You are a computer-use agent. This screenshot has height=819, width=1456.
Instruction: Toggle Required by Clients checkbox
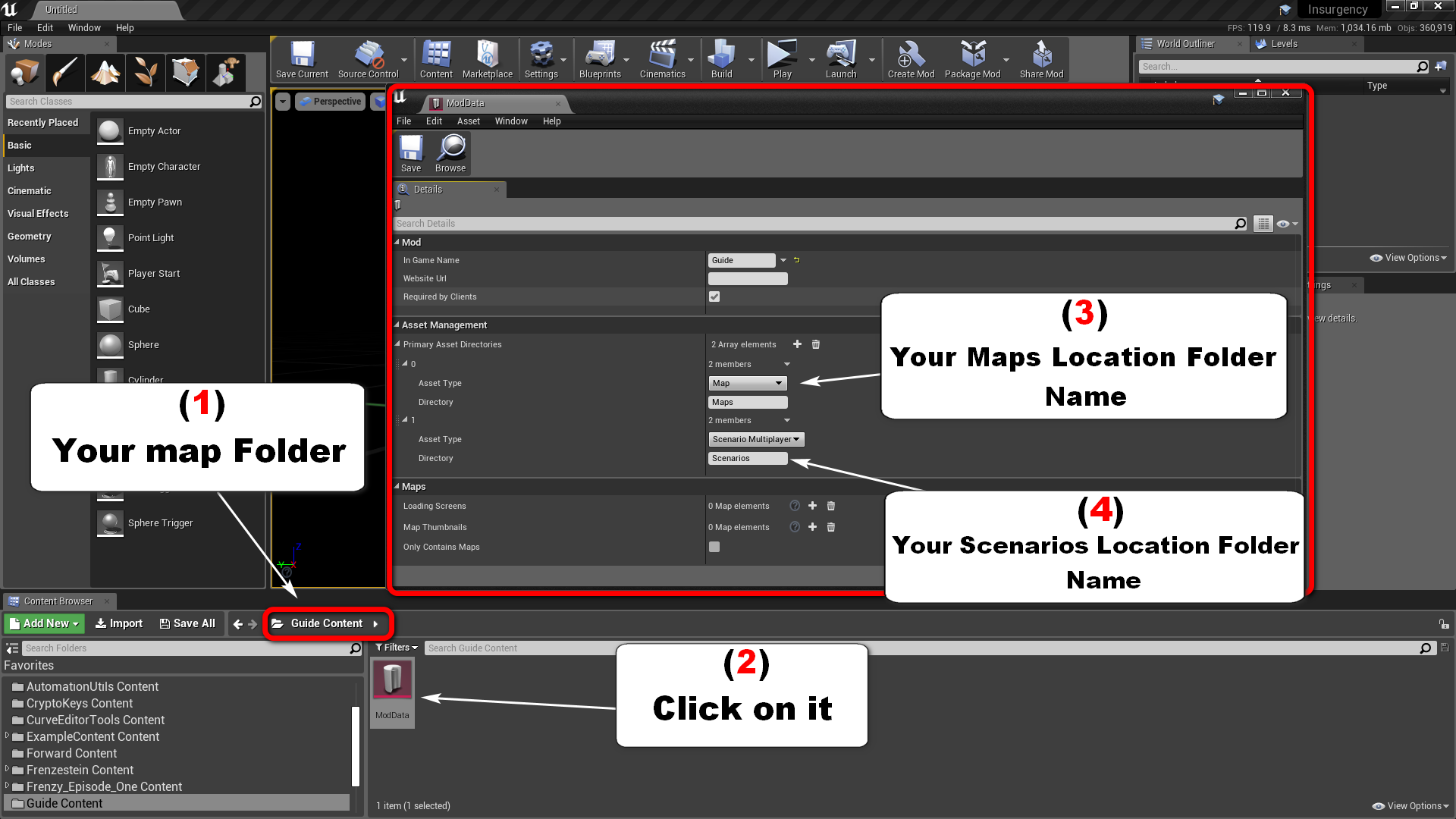click(x=714, y=297)
